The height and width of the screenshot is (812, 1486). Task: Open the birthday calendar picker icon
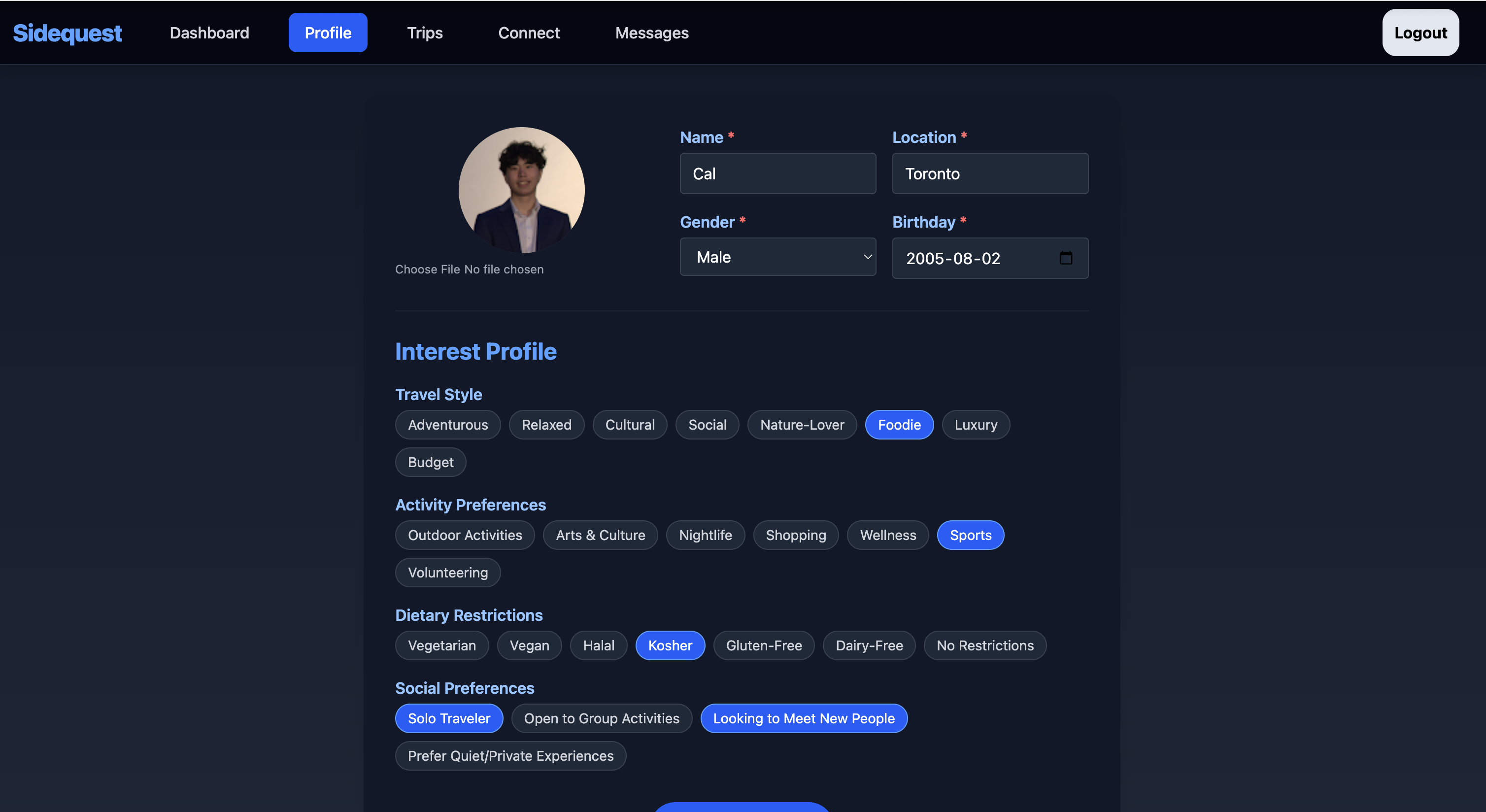[1065, 258]
